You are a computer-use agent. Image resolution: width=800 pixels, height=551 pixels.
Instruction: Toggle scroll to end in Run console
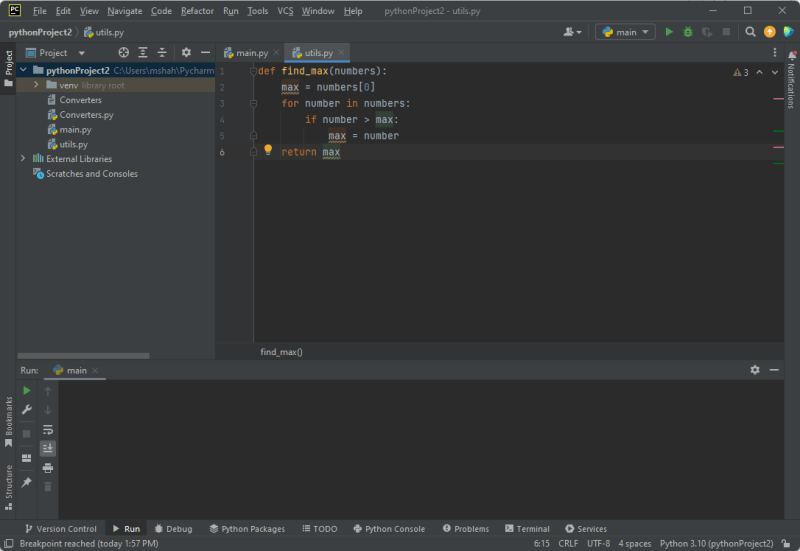point(48,448)
